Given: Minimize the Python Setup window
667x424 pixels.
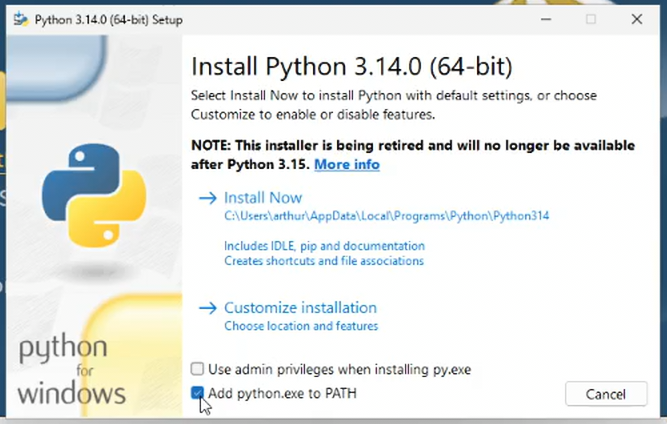Looking at the screenshot, I should pyautogui.click(x=546, y=19).
